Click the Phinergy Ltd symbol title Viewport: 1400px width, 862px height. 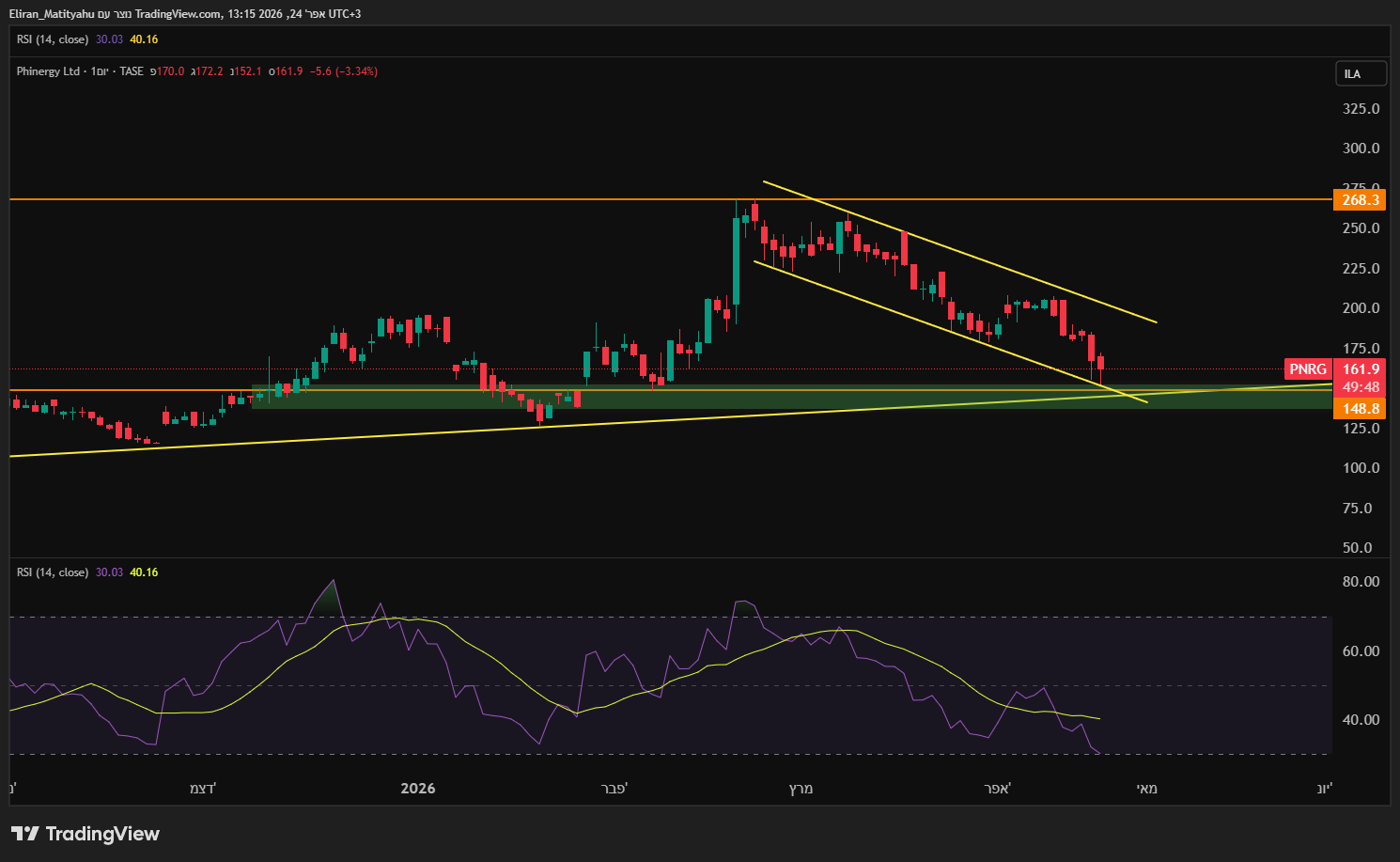pos(48,71)
